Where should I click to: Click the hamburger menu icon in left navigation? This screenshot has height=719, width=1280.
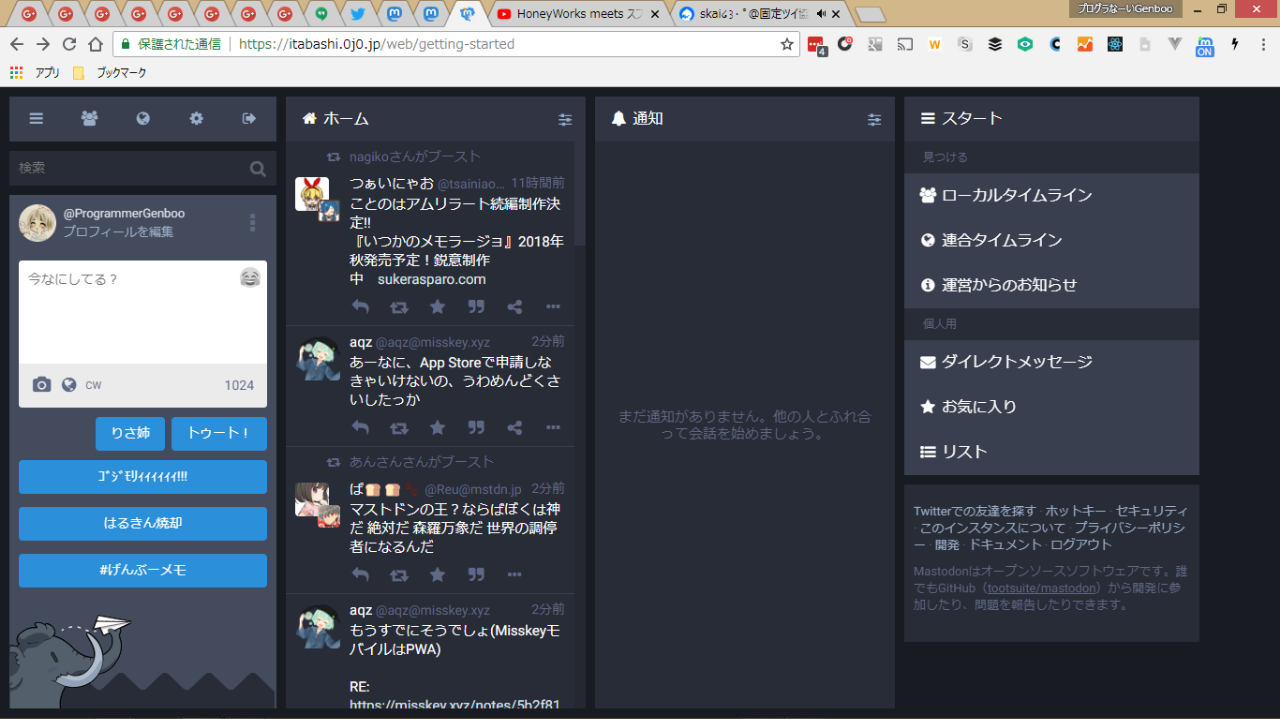[x=36, y=118]
